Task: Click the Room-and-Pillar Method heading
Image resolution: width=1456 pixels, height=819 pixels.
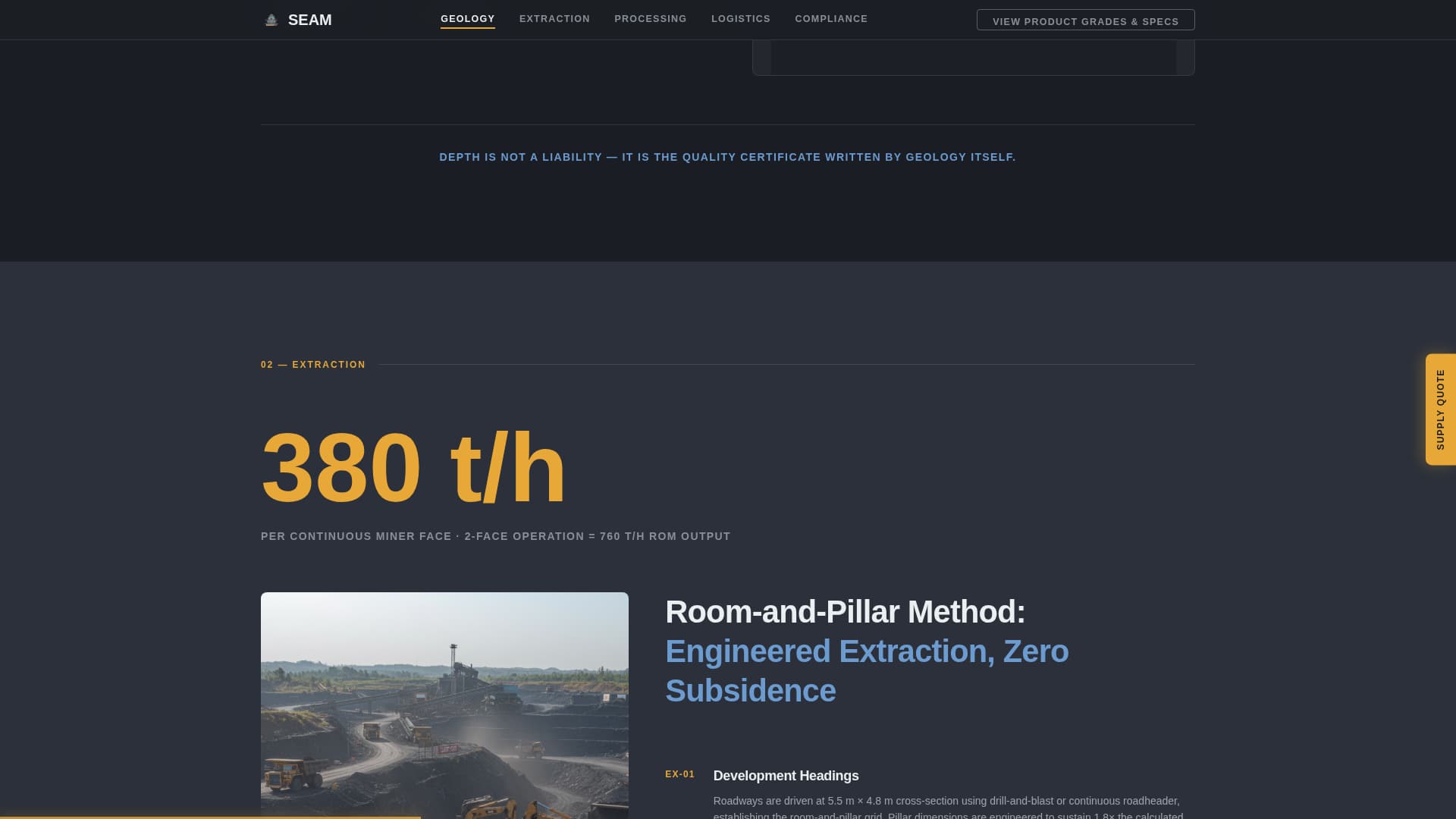Action: point(846,611)
